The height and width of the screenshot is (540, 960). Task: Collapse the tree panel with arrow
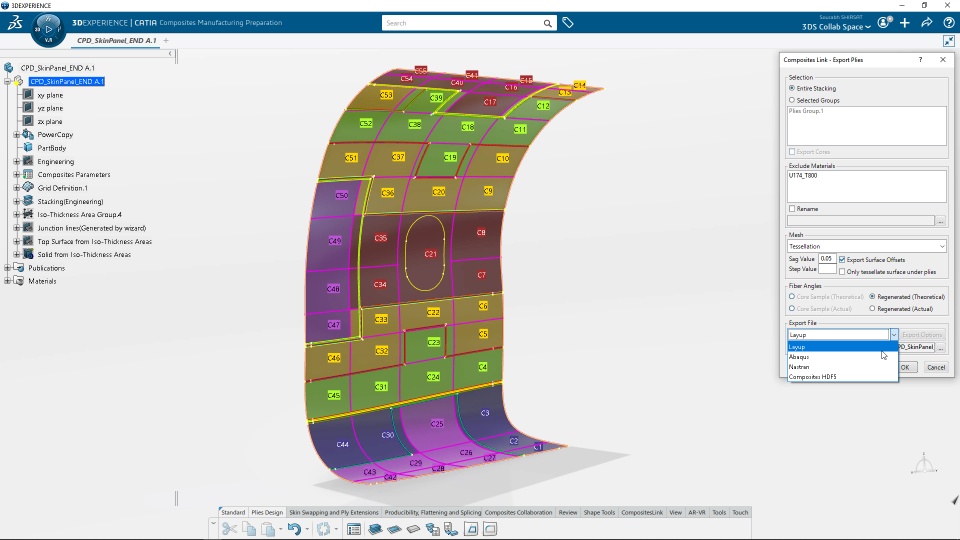(170, 54)
